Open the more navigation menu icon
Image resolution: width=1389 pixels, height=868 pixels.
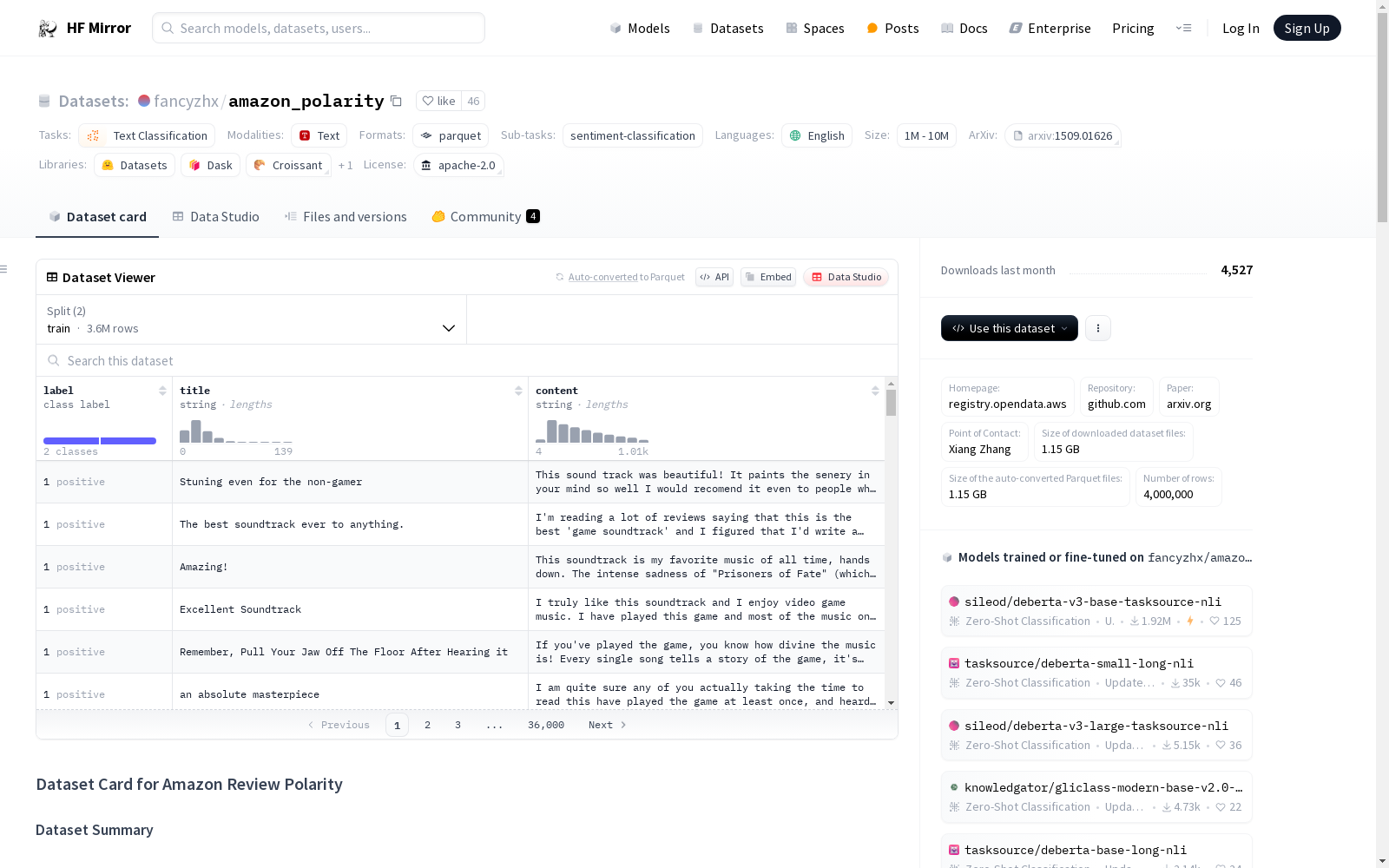(1183, 29)
